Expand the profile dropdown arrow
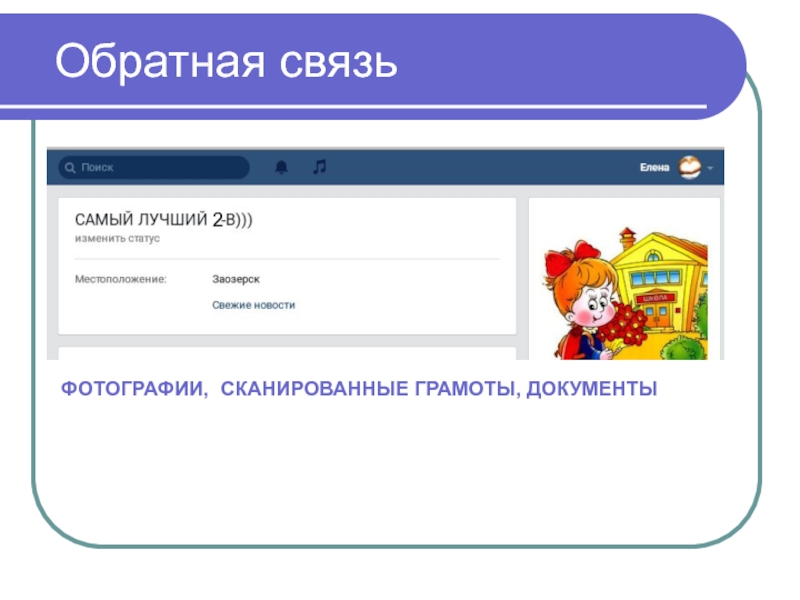 pyautogui.click(x=710, y=168)
